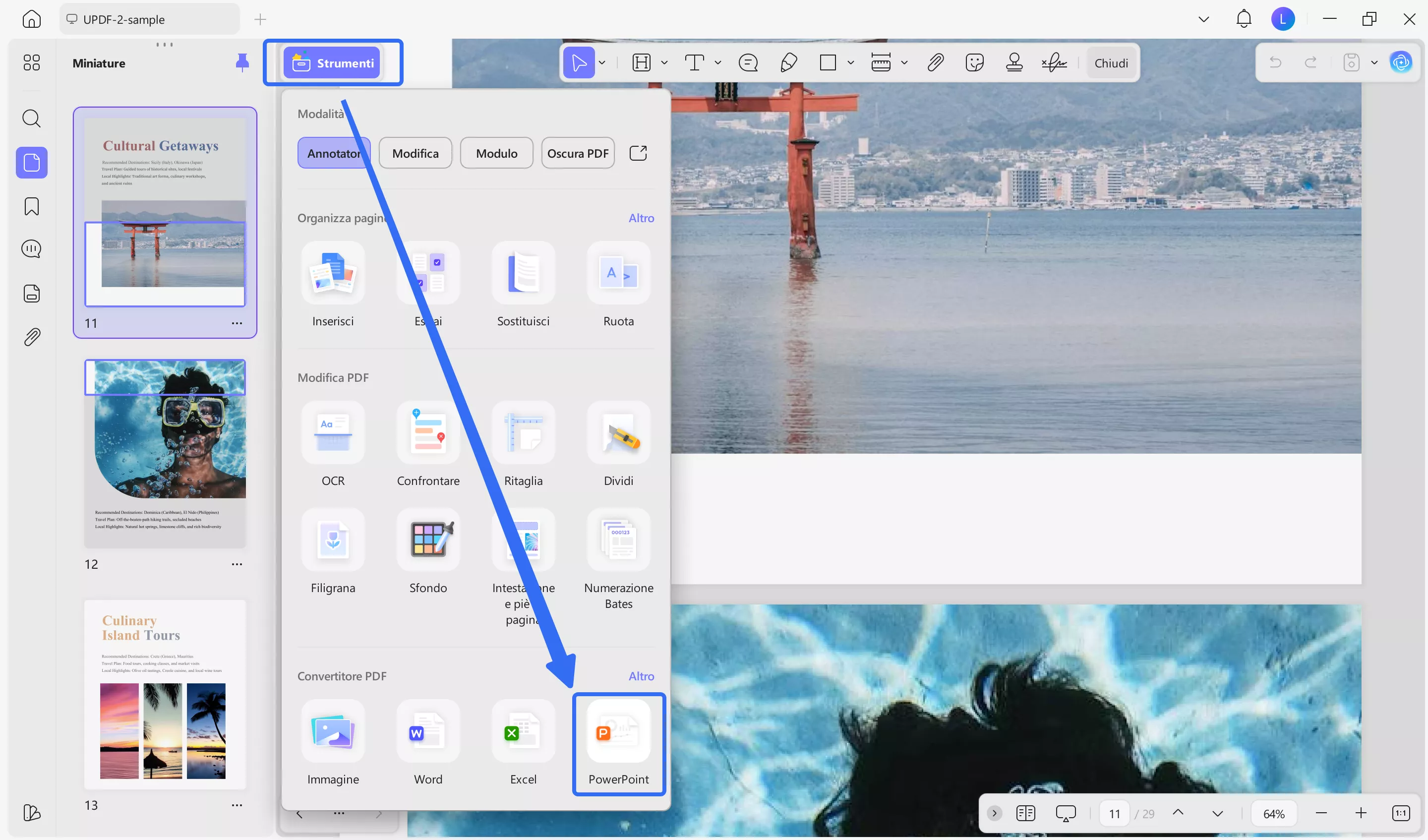Select page 12 thumbnail in Miniature panel
Viewport: 1428px width, 840px height.
click(165, 453)
